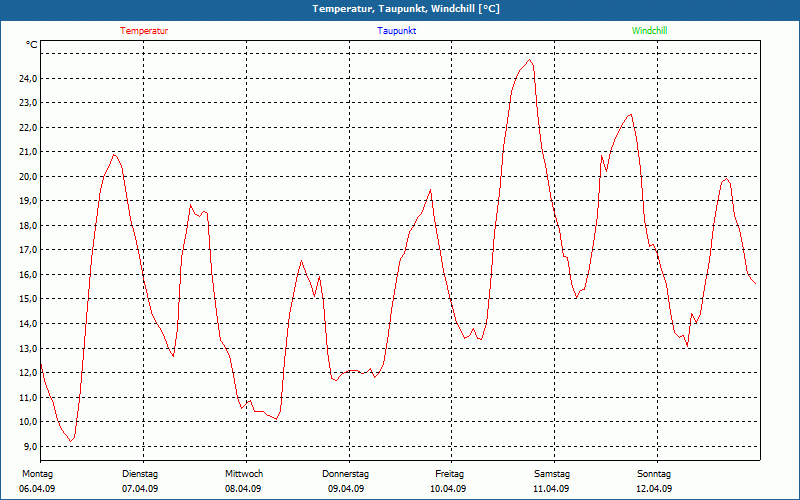The image size is (800, 500).
Task: Click the Donnerstag day label
Action: click(345, 474)
